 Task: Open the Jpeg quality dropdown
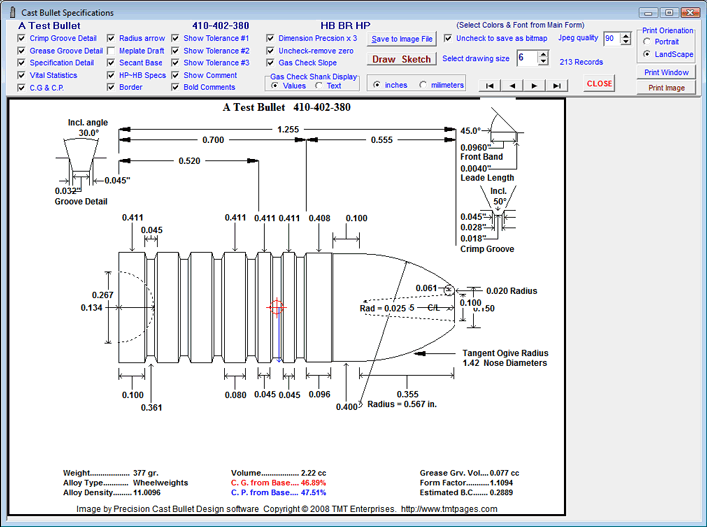tap(625, 39)
